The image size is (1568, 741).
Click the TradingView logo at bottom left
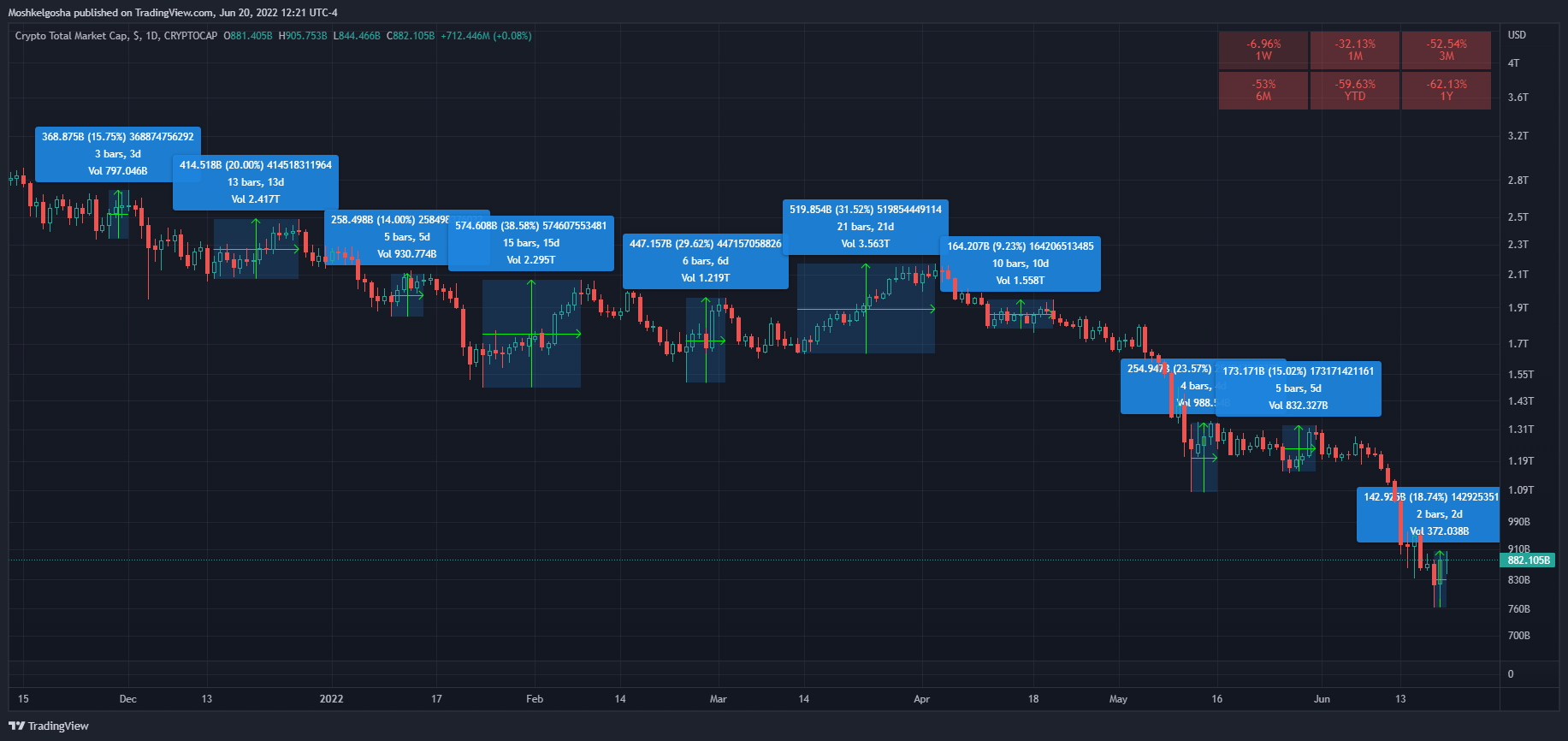pos(49,726)
